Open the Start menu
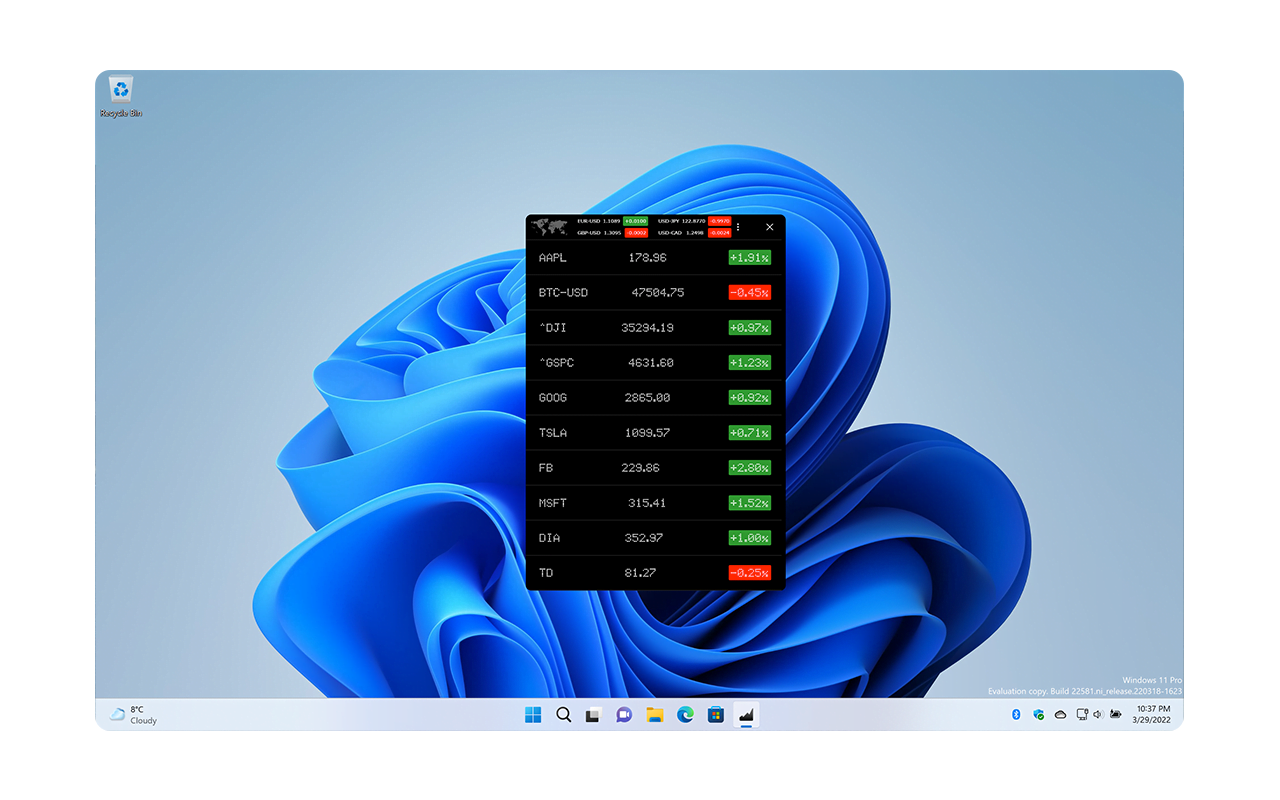1280x800 pixels. click(x=532, y=714)
